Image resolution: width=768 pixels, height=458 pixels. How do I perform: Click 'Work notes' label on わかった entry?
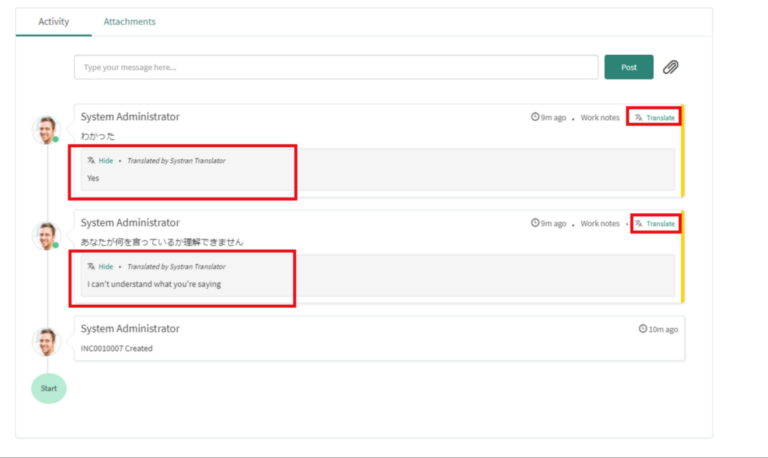click(x=600, y=118)
